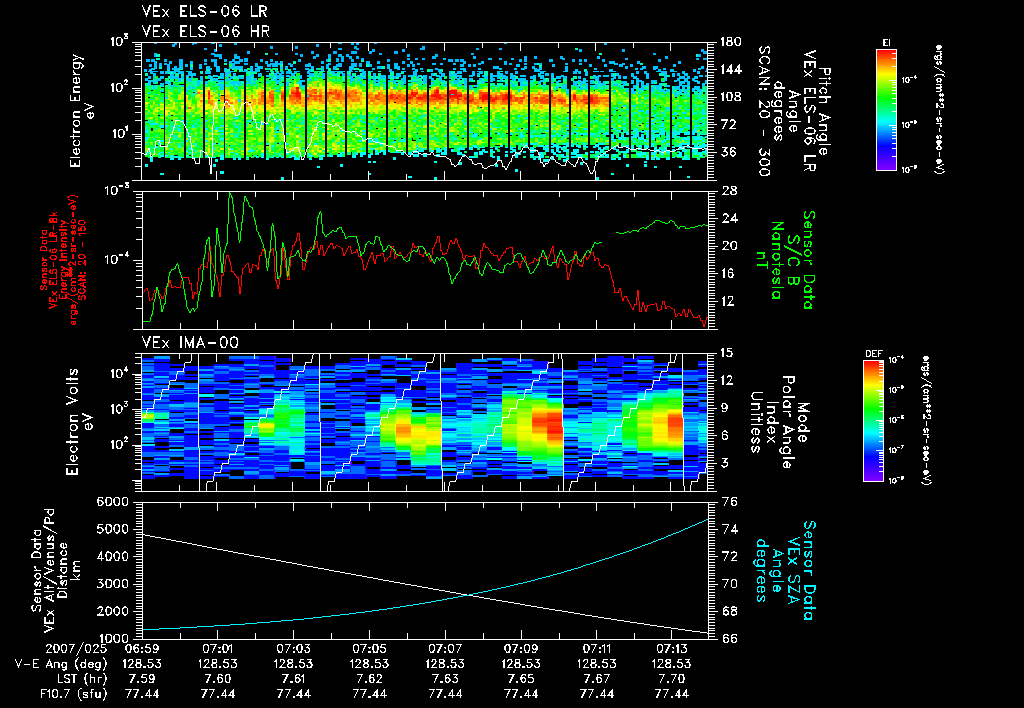Click the '07:13' time tick label
1024x708 pixels.
(672, 649)
